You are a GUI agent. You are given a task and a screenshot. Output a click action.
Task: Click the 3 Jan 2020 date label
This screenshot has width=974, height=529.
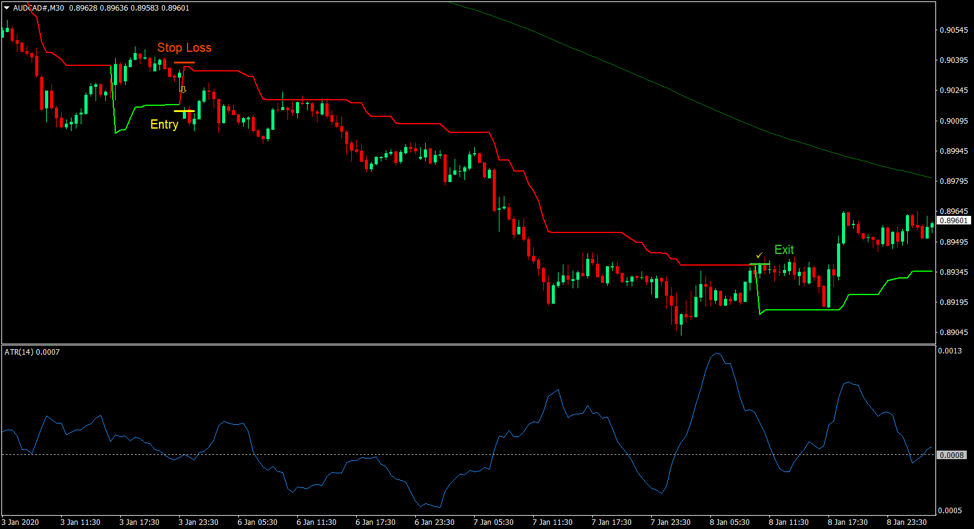click(x=22, y=522)
